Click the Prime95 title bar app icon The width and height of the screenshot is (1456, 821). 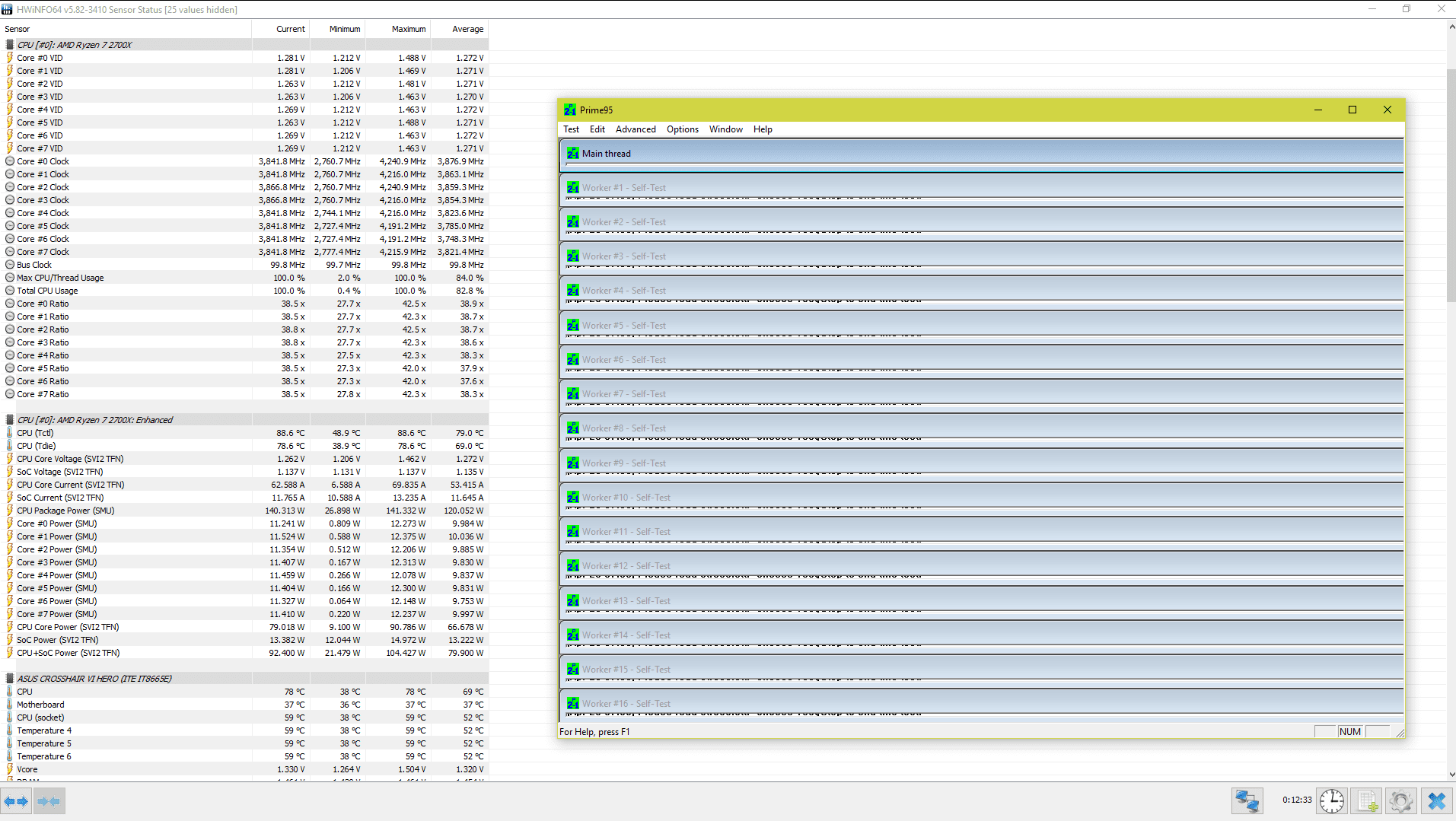pos(570,110)
